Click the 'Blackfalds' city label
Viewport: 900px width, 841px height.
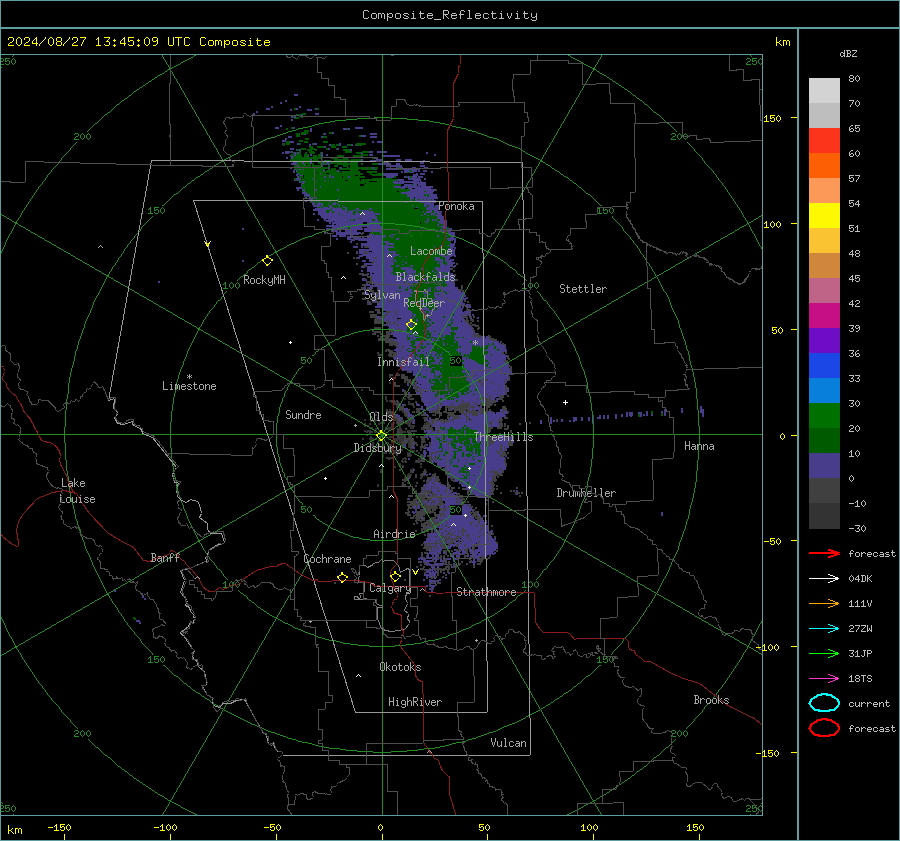point(425,277)
